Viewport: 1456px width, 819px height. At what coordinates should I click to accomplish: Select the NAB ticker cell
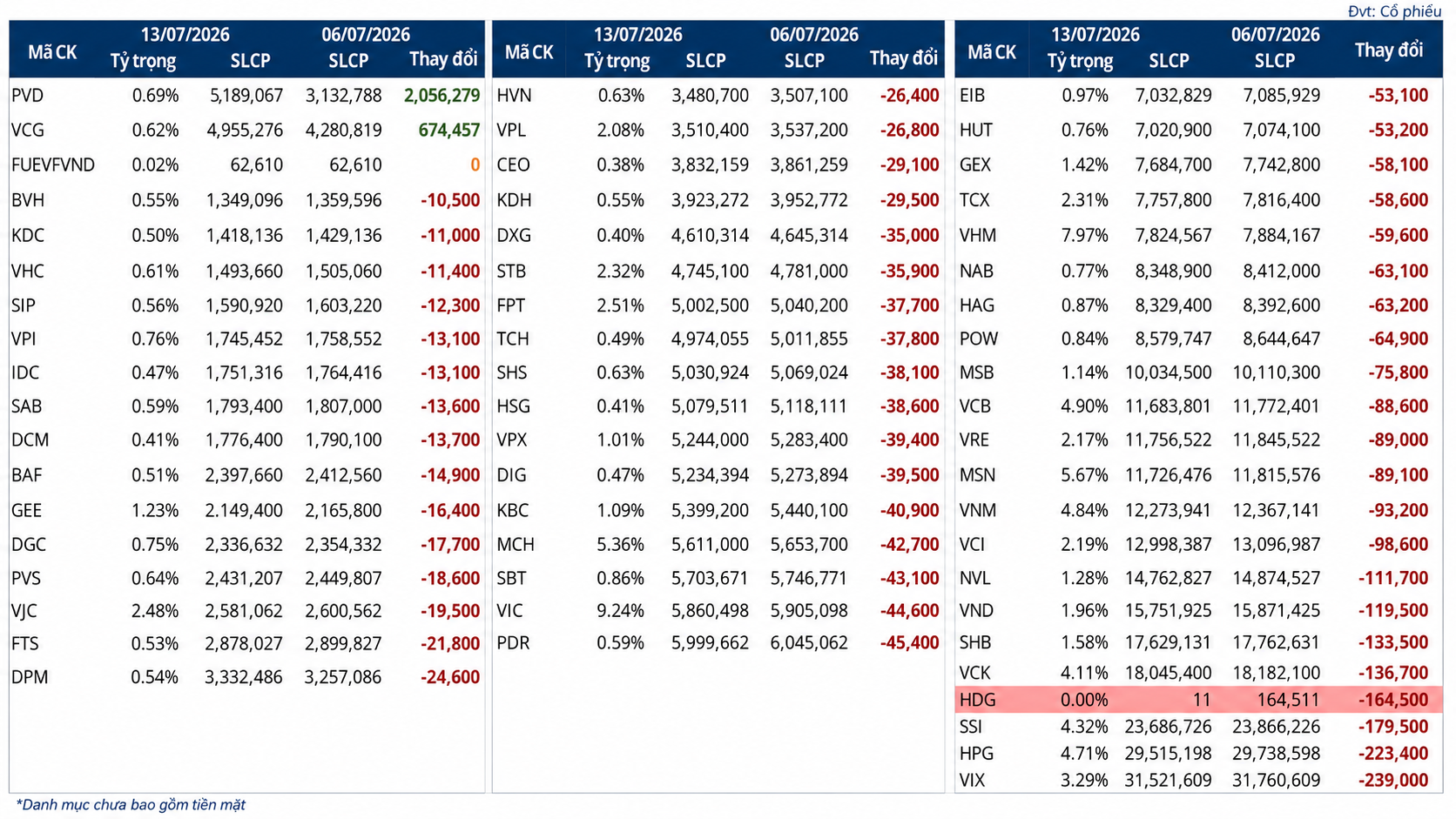pyautogui.click(x=976, y=272)
